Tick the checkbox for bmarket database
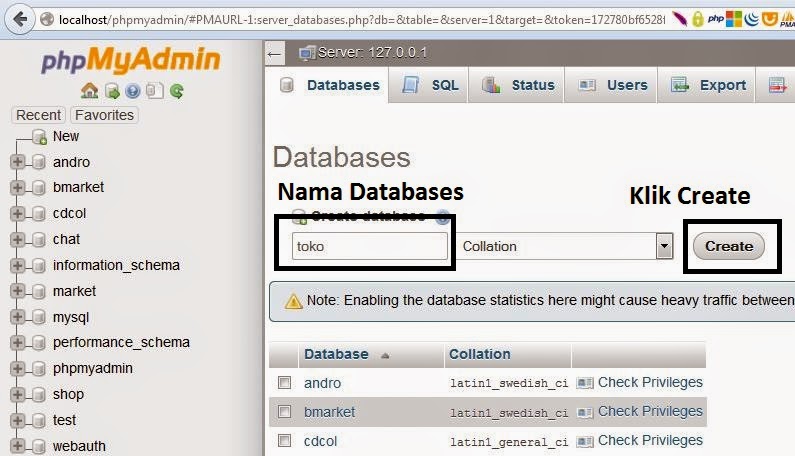This screenshot has height=456, width=795. pos(284,411)
